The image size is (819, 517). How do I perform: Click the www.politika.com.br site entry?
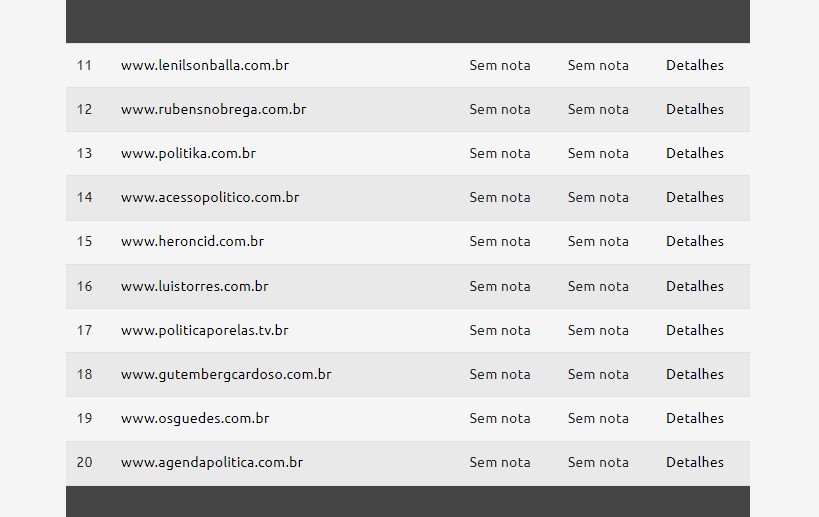189,153
